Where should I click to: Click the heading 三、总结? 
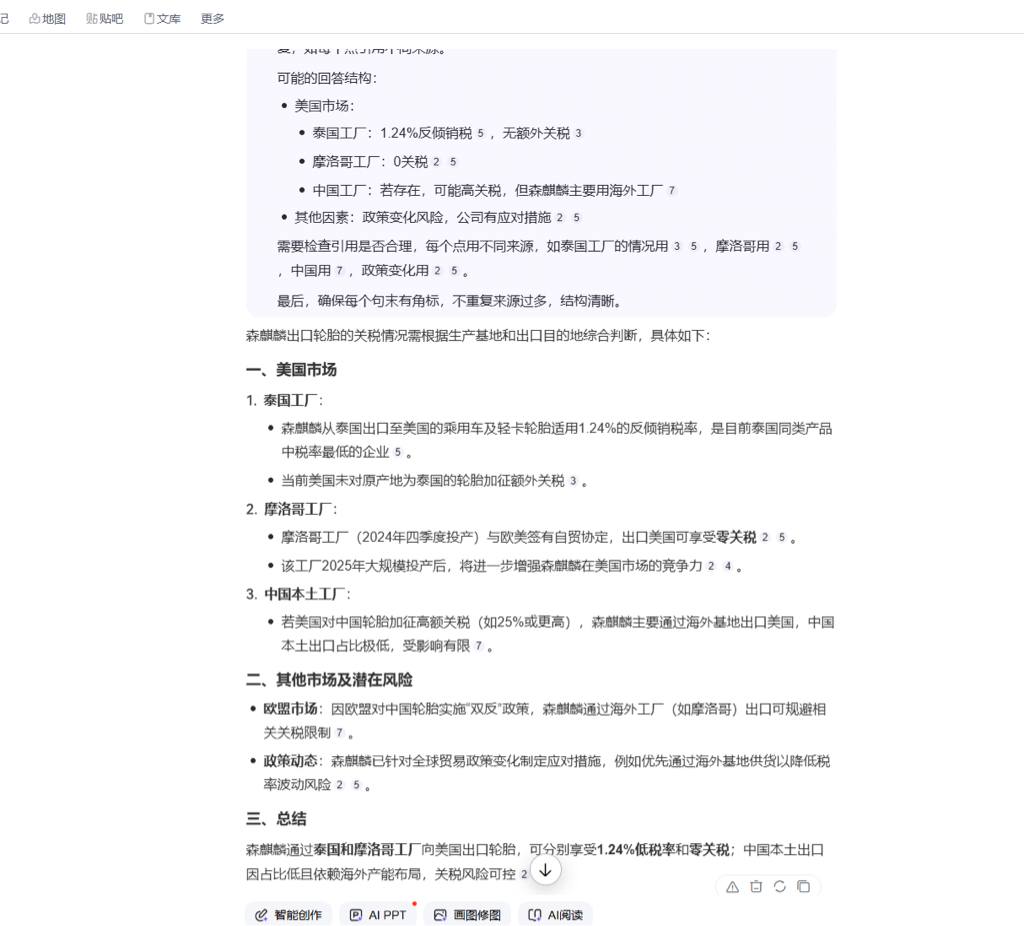tap(276, 819)
